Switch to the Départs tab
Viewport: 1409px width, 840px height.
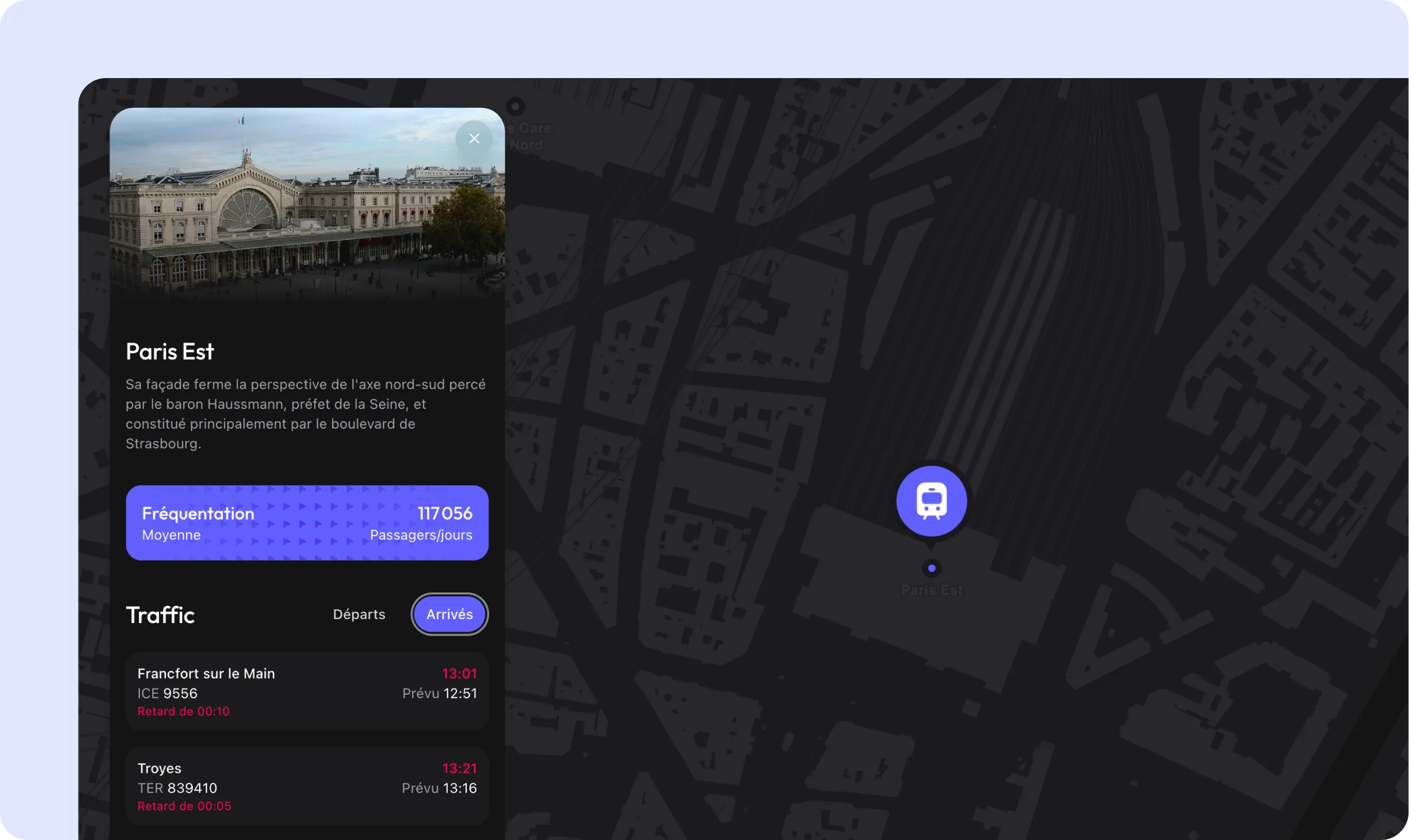click(359, 614)
